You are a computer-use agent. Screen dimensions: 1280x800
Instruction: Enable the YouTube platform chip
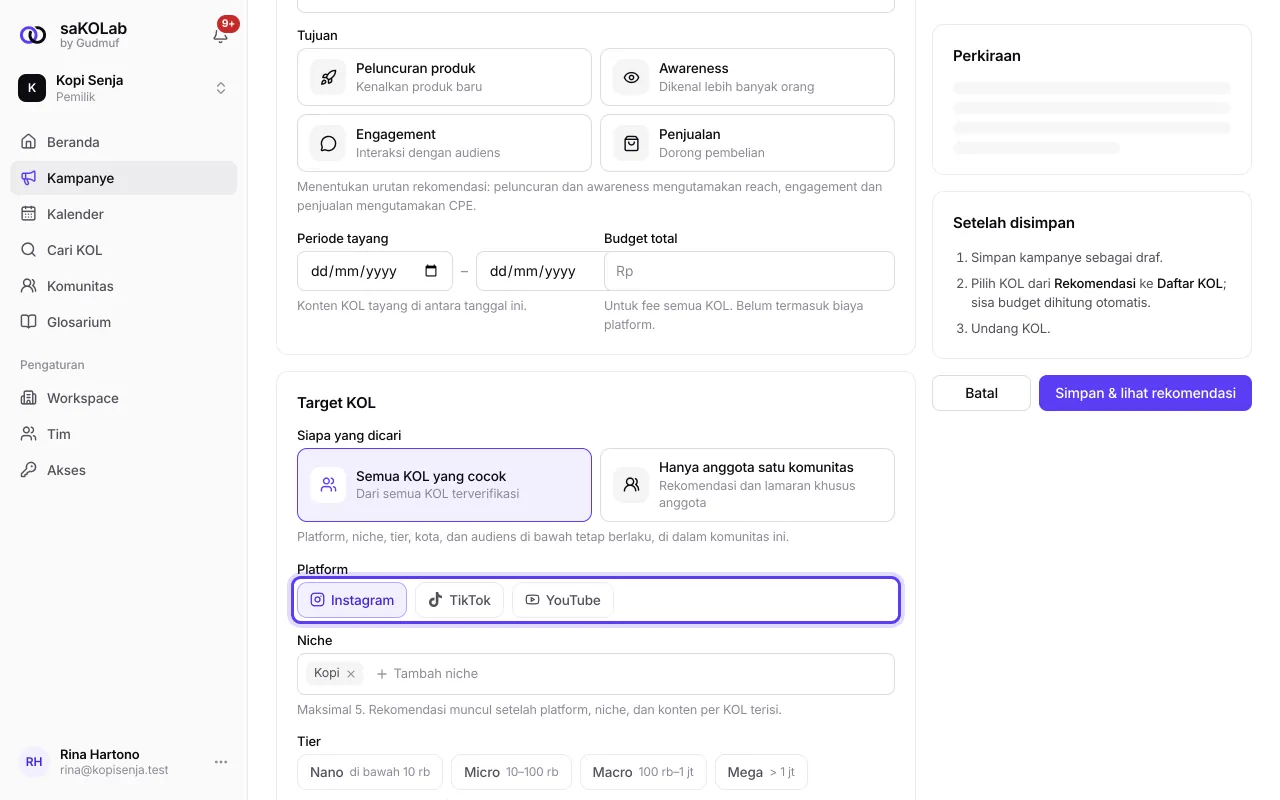coord(563,600)
